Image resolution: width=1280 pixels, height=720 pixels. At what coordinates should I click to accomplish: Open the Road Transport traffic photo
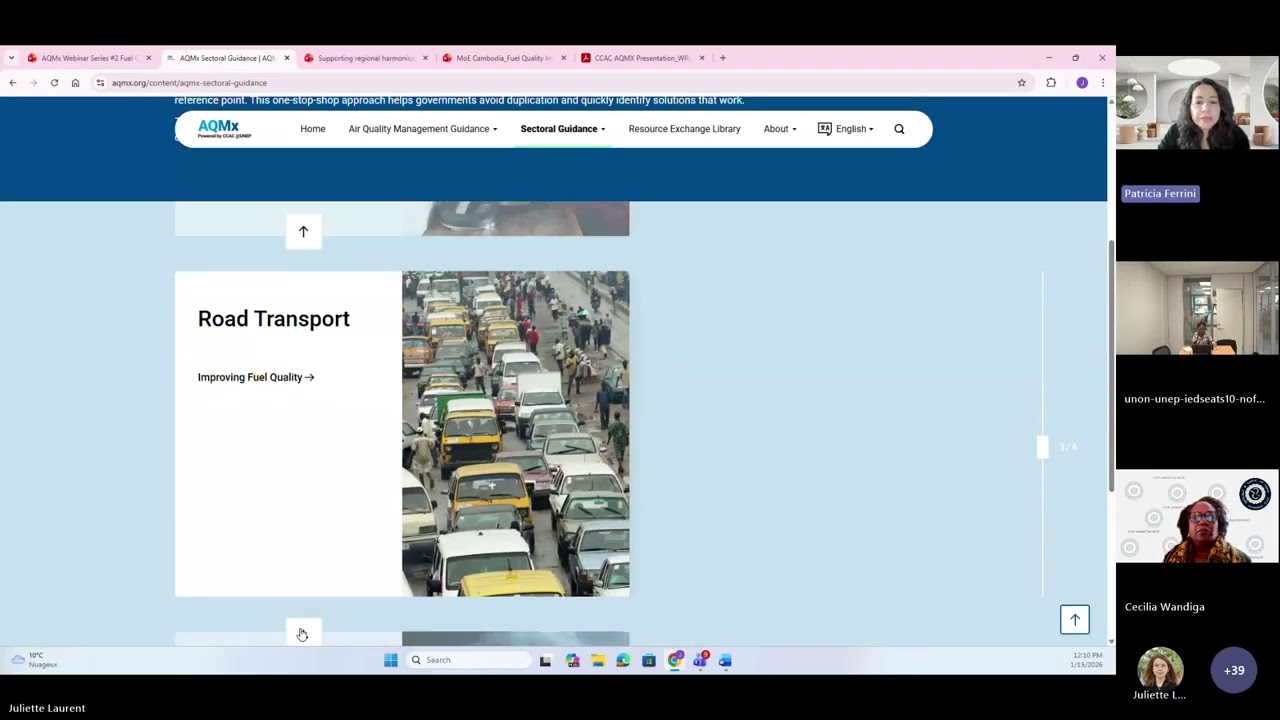click(x=516, y=434)
